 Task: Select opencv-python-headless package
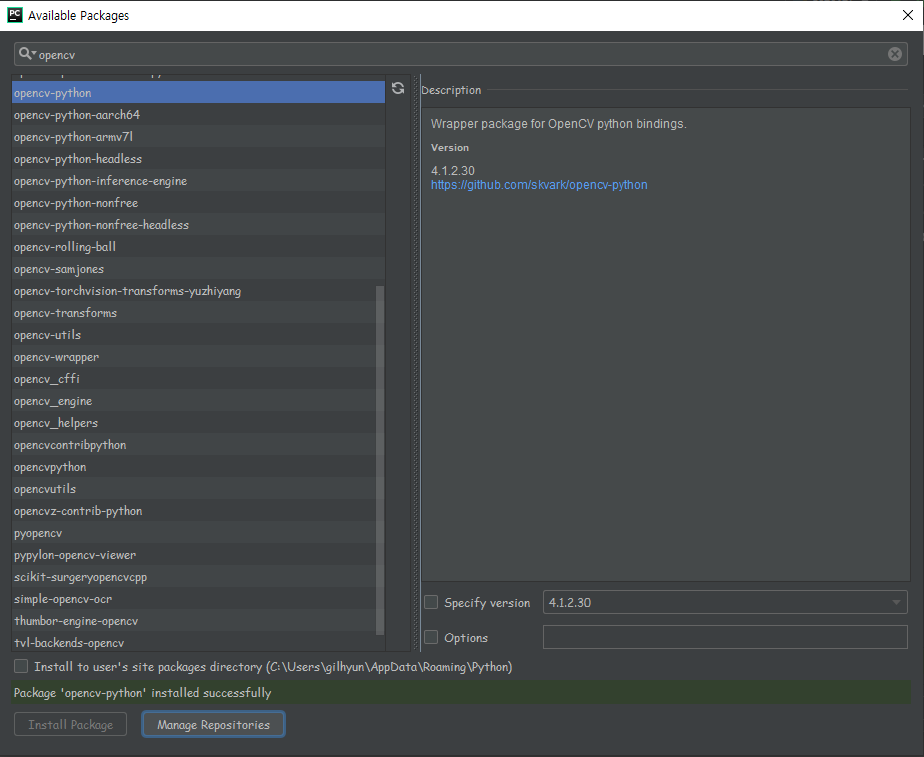point(198,158)
